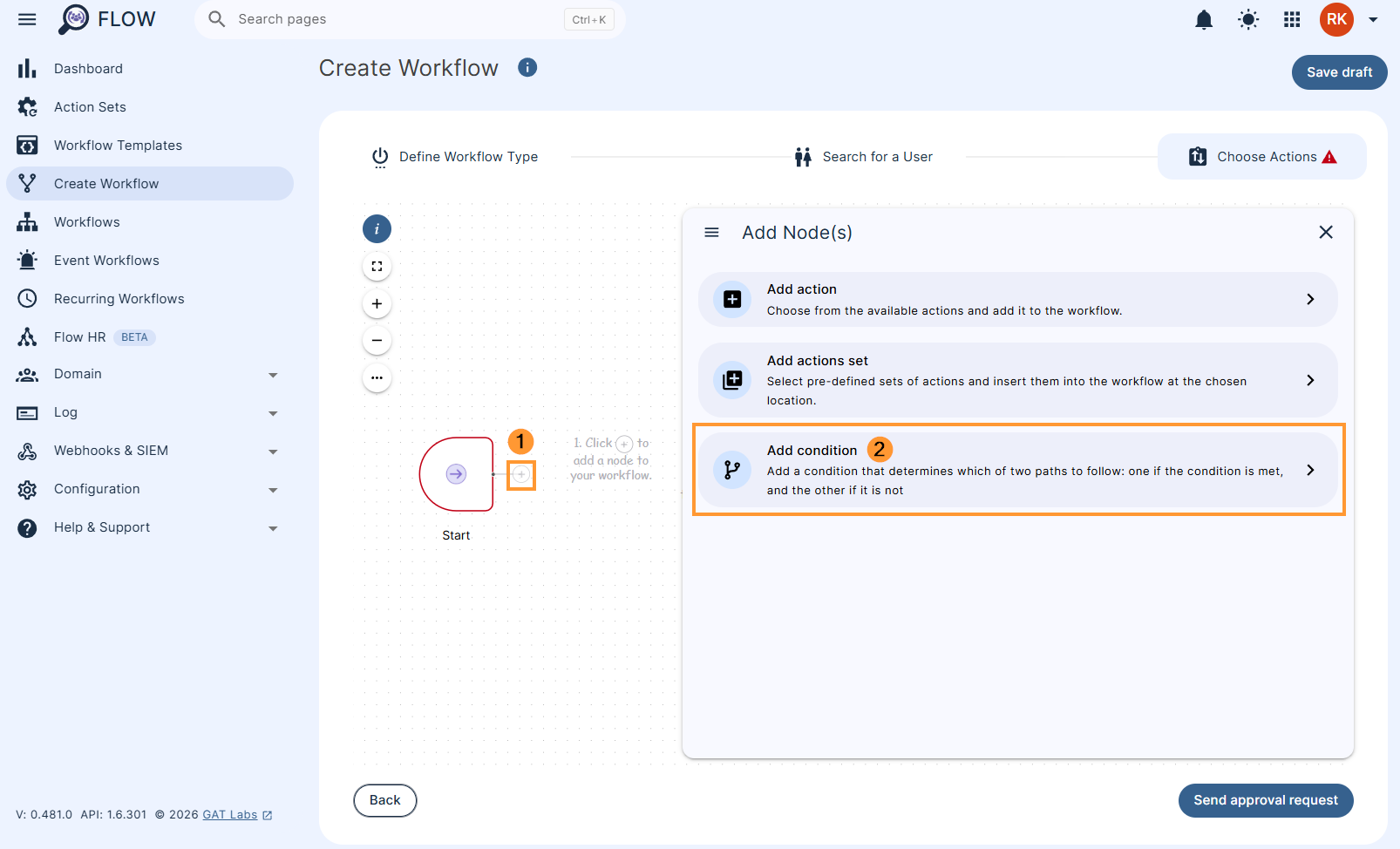This screenshot has width=1400, height=849.
Task: Click the Event Workflows alarm icon
Action: 27,261
